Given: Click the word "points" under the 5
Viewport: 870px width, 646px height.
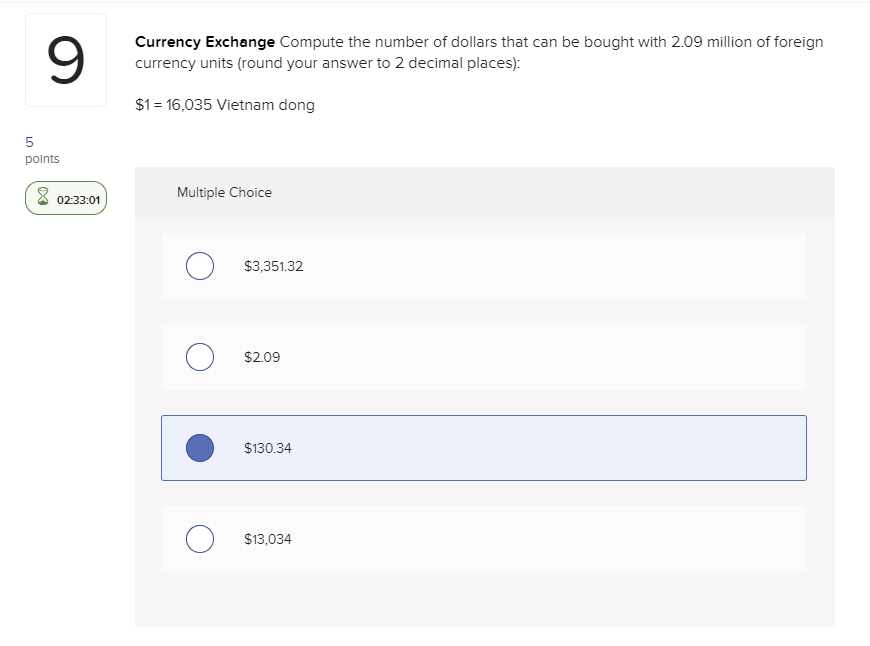Looking at the screenshot, I should [42, 159].
